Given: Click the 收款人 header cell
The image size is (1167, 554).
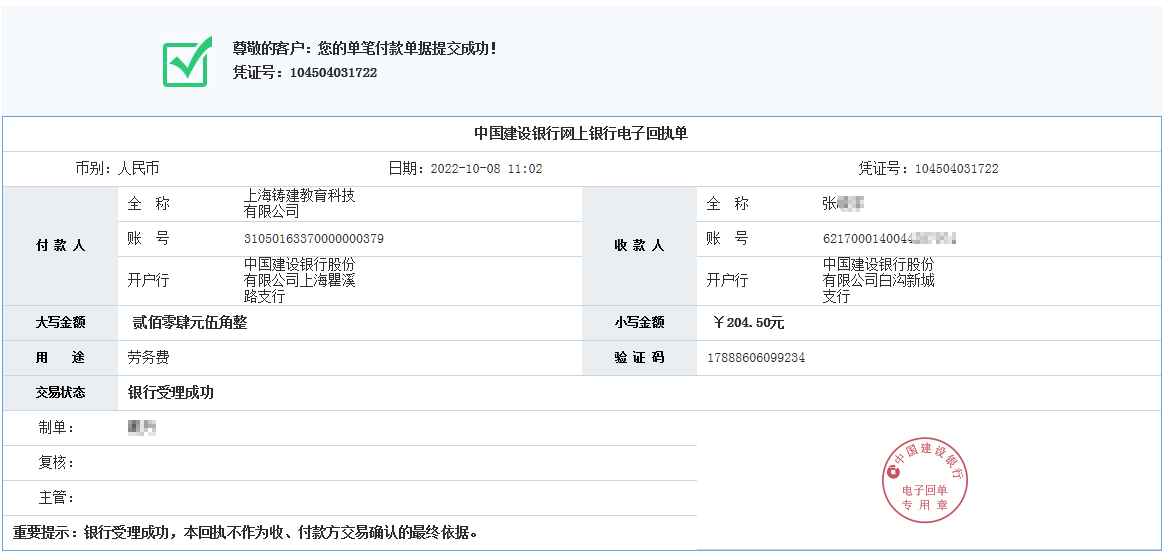Looking at the screenshot, I should 639,246.
